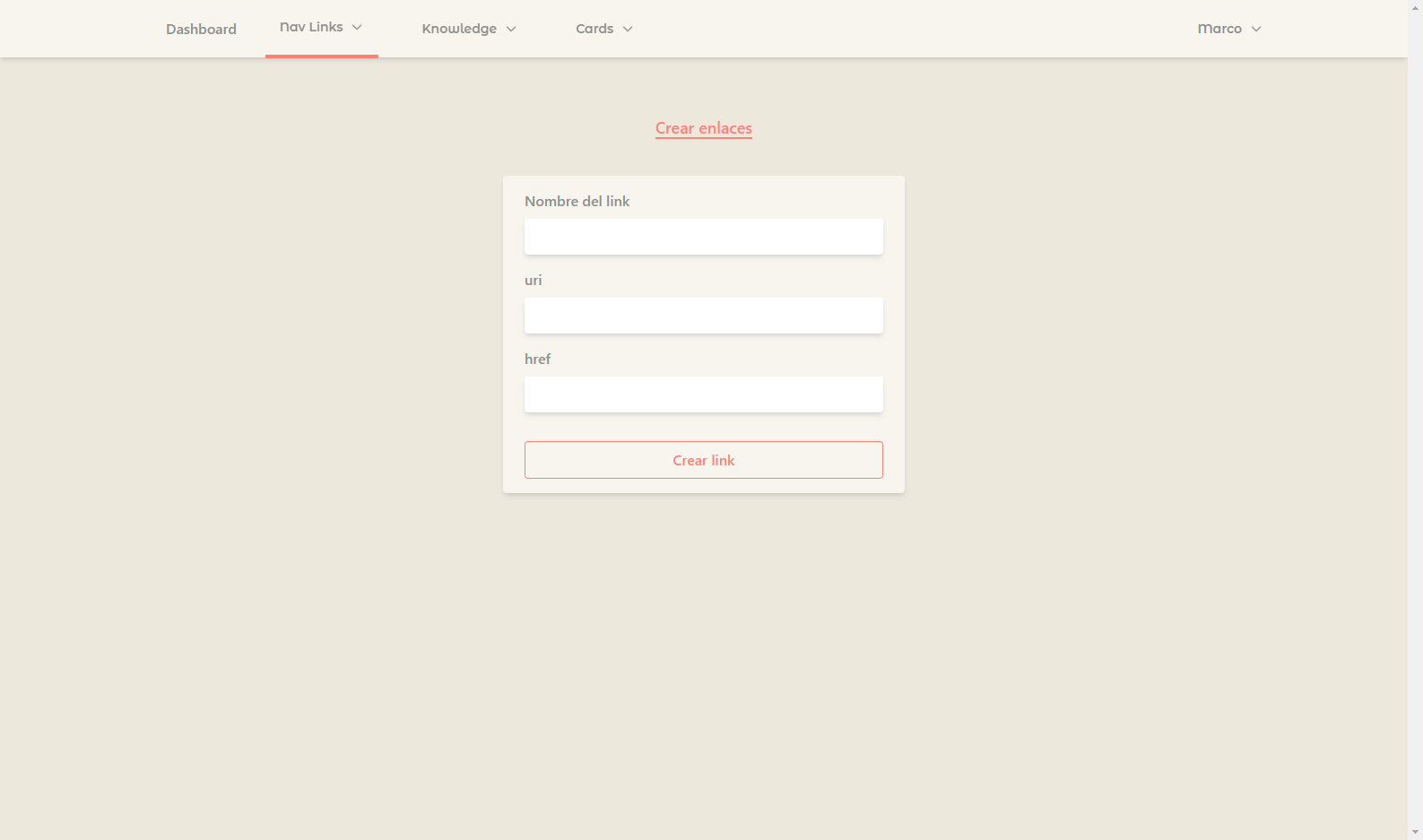The width and height of the screenshot is (1423, 840).
Task: Expand the chevron beside Nav Links
Action: 357,27
